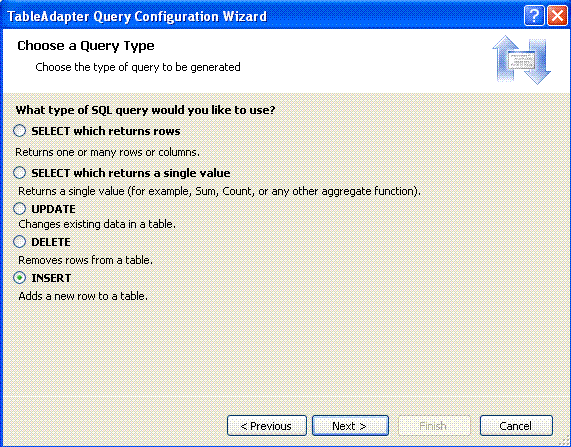This screenshot has height=447, width=571.
Task: Click 'Removes rows from a table' description
Action: point(85,260)
